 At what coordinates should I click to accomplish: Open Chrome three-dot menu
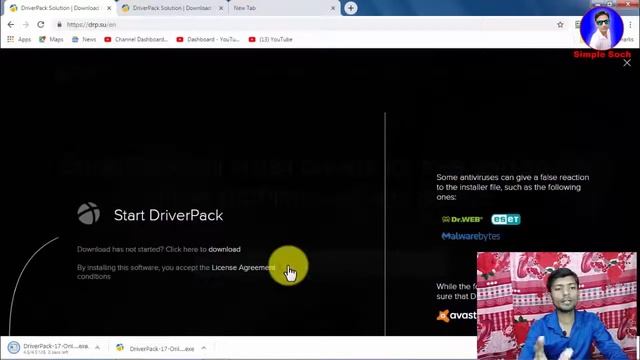click(631, 25)
